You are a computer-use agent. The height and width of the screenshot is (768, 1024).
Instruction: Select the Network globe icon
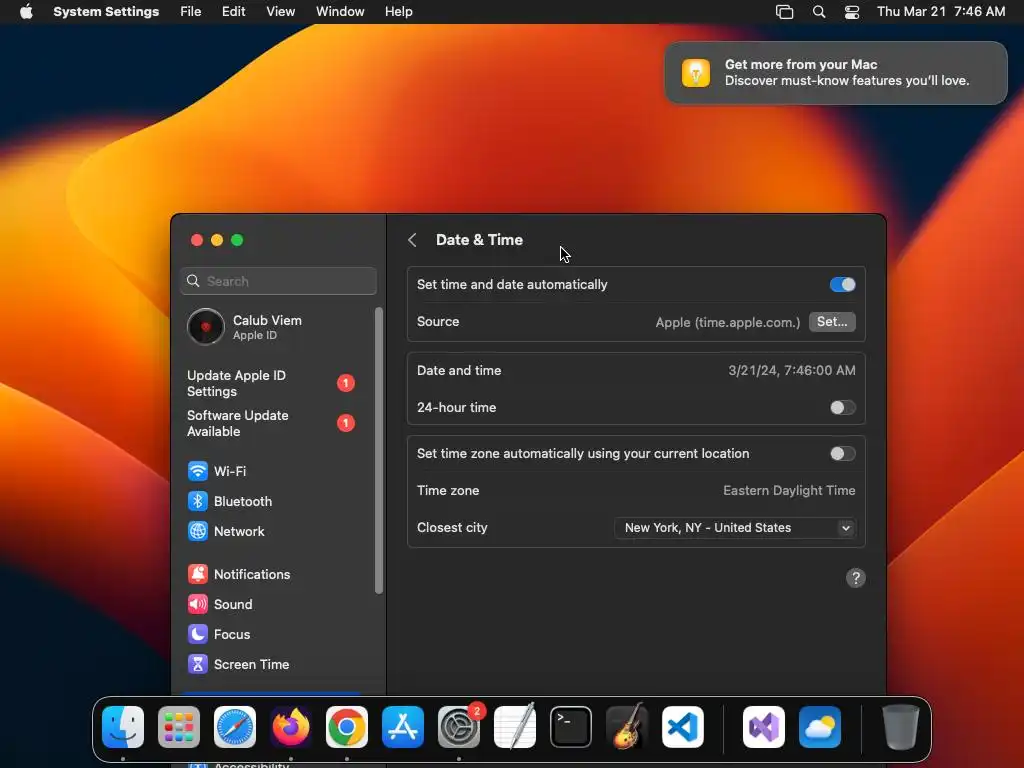click(x=198, y=531)
